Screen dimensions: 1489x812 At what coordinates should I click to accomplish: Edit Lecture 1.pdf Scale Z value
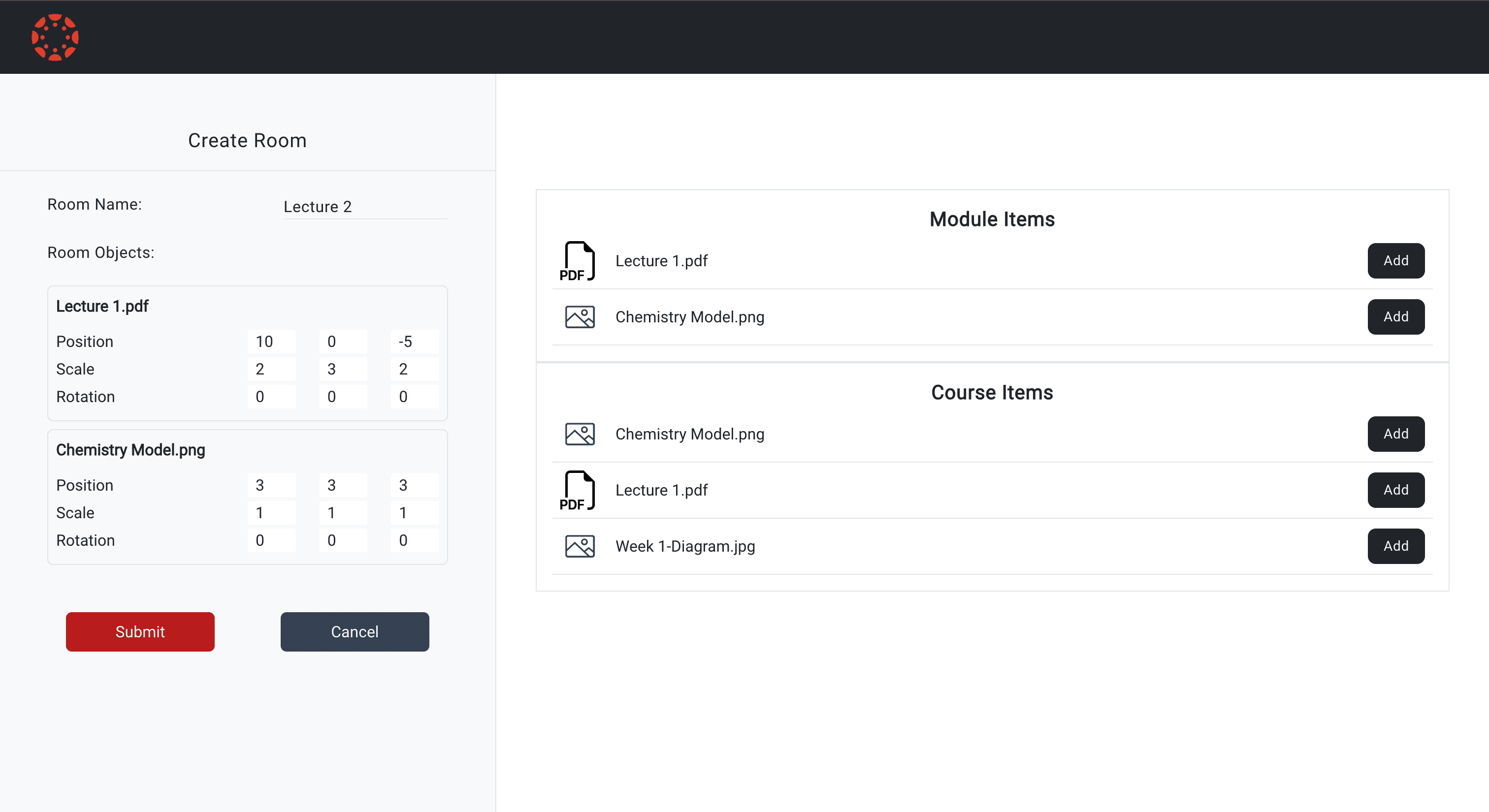click(x=415, y=369)
